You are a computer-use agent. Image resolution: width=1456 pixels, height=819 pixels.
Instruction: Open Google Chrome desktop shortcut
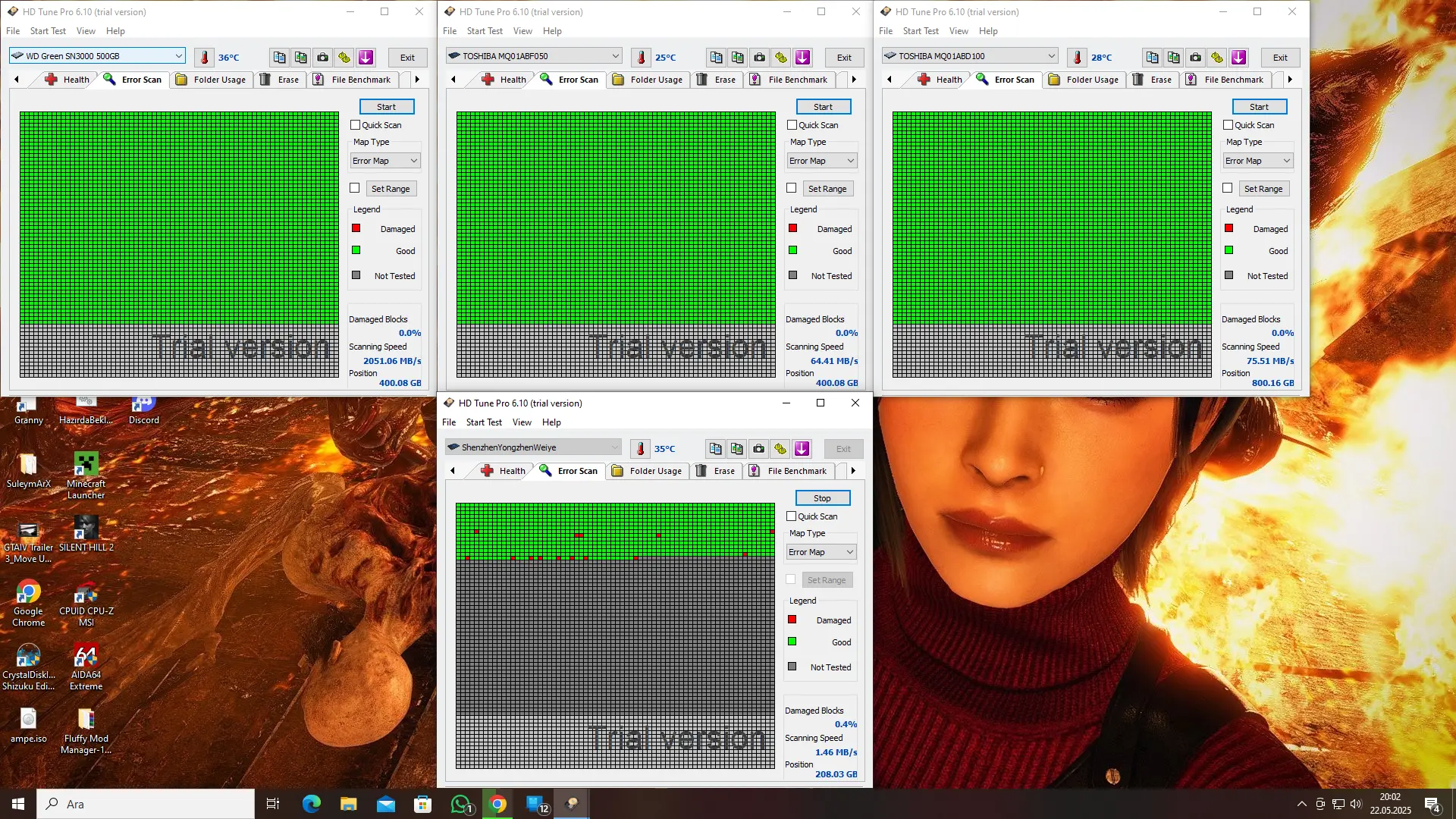(29, 604)
